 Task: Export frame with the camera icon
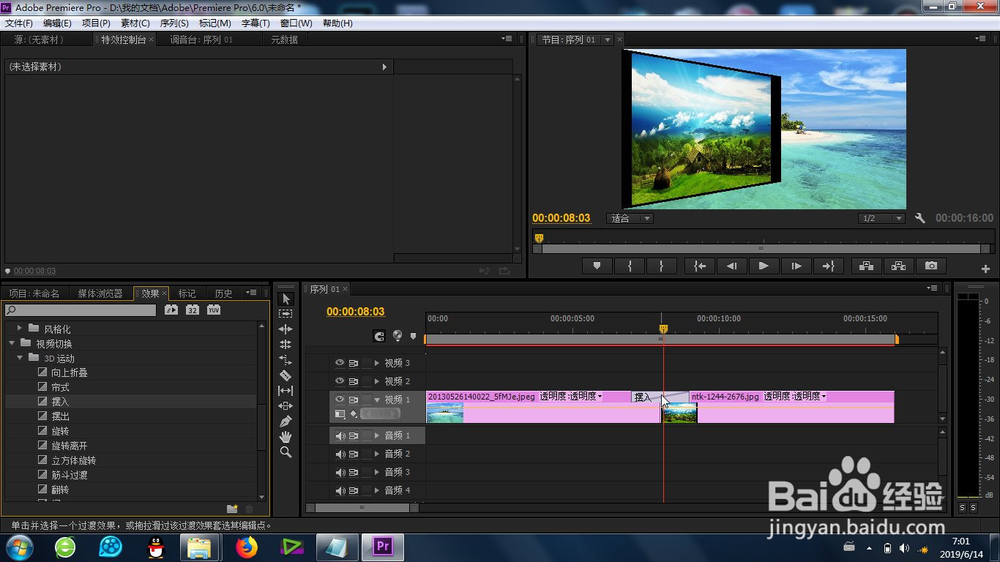click(x=931, y=266)
